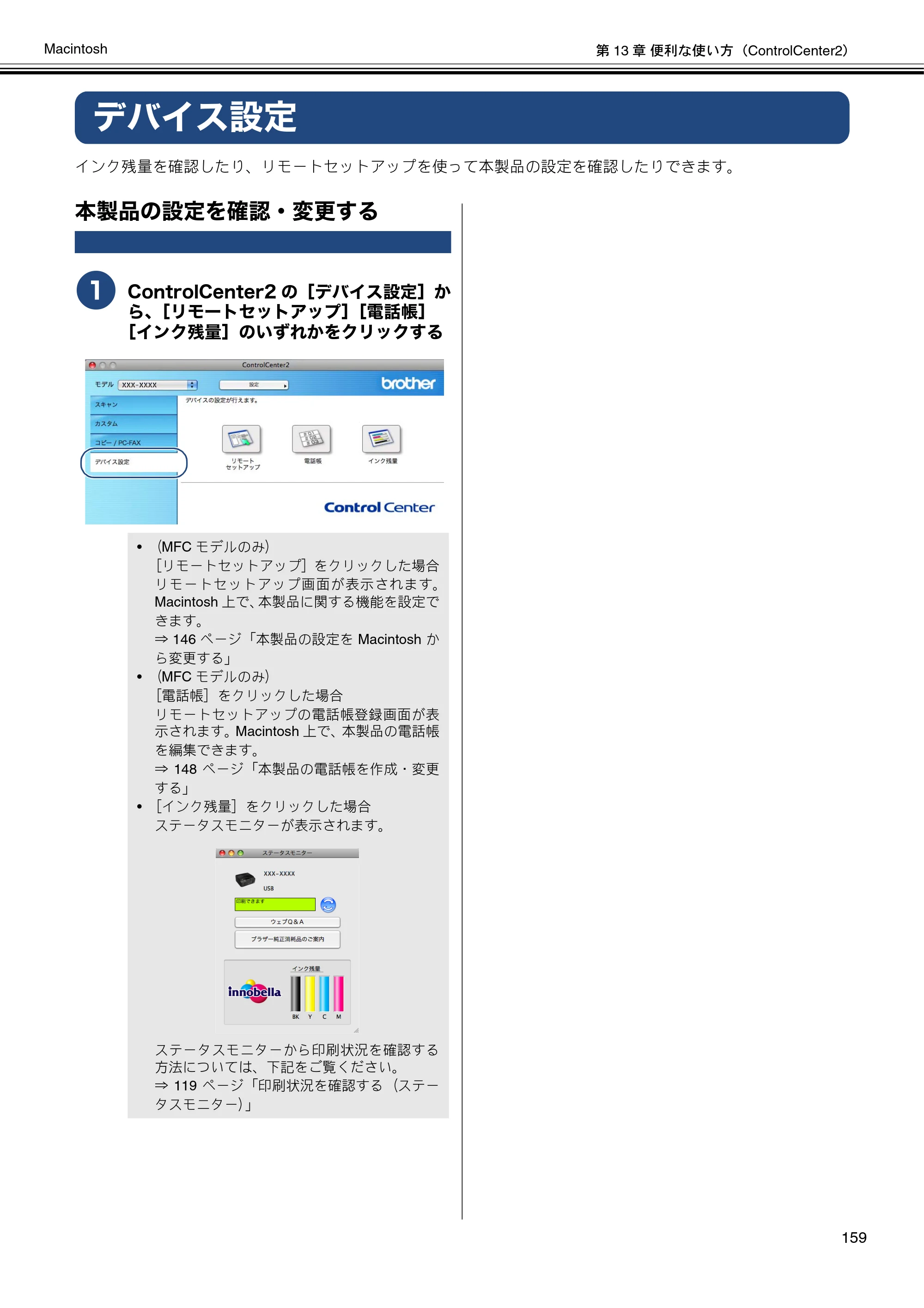The height and width of the screenshot is (1308, 924).
Task: Close the ControlCenter2 window with red button
Action: click(x=92, y=365)
